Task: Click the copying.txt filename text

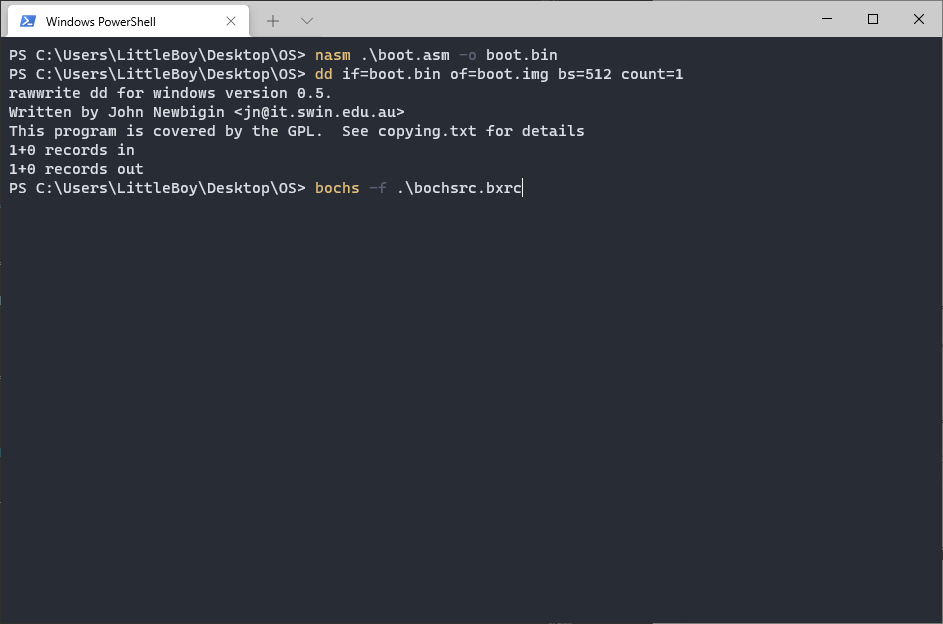Action: tap(427, 132)
